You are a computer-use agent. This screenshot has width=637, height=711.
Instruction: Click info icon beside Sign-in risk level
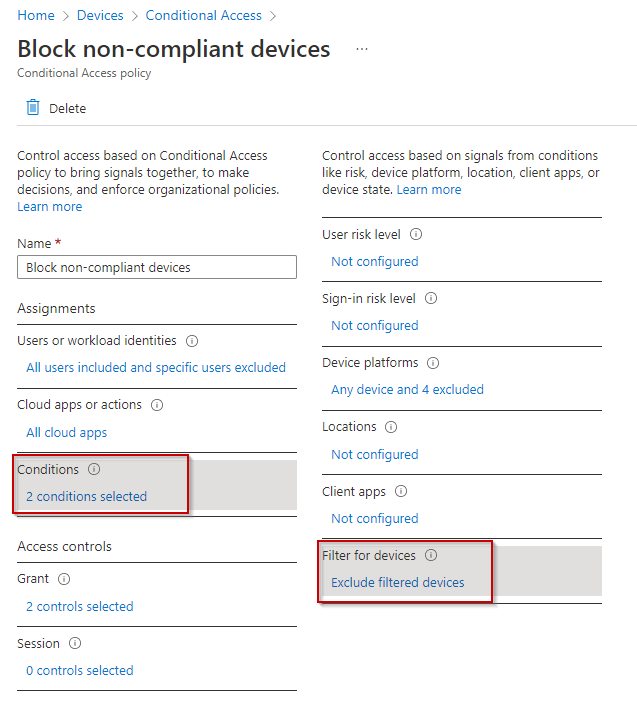pos(431,298)
